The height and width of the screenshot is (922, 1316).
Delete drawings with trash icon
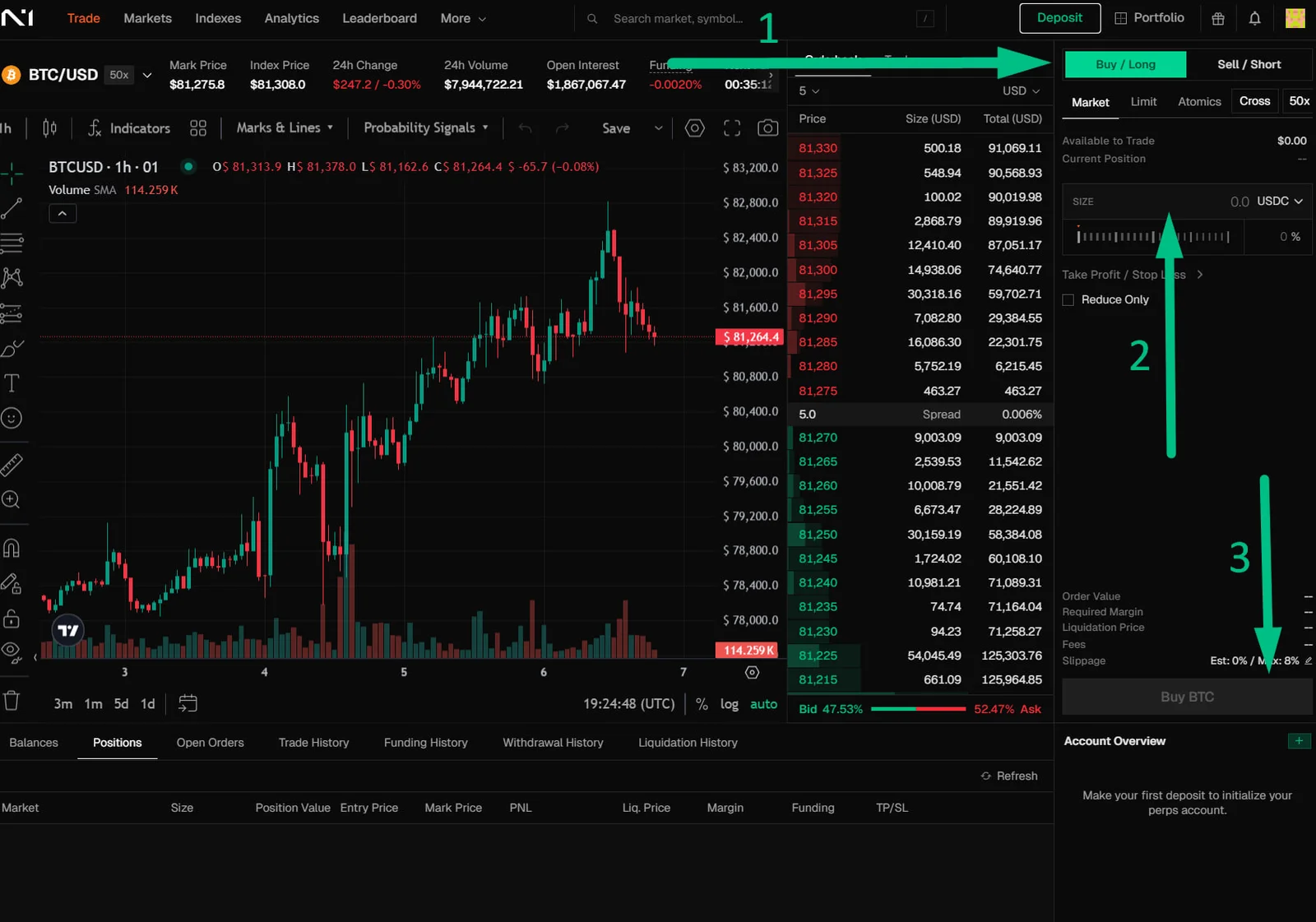(12, 701)
